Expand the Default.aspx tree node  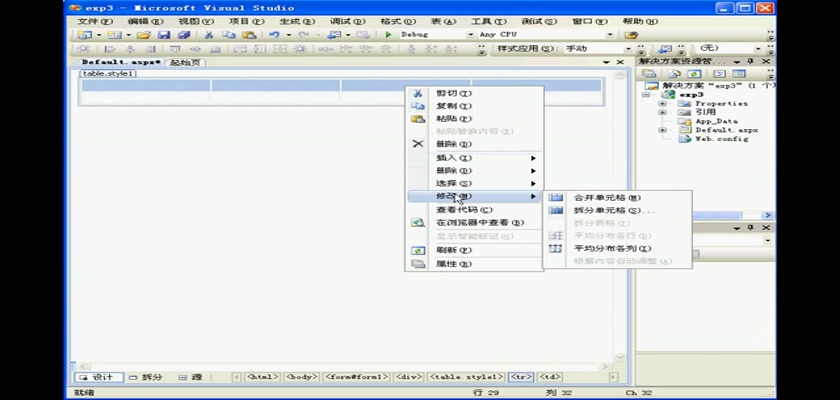[x=662, y=130]
